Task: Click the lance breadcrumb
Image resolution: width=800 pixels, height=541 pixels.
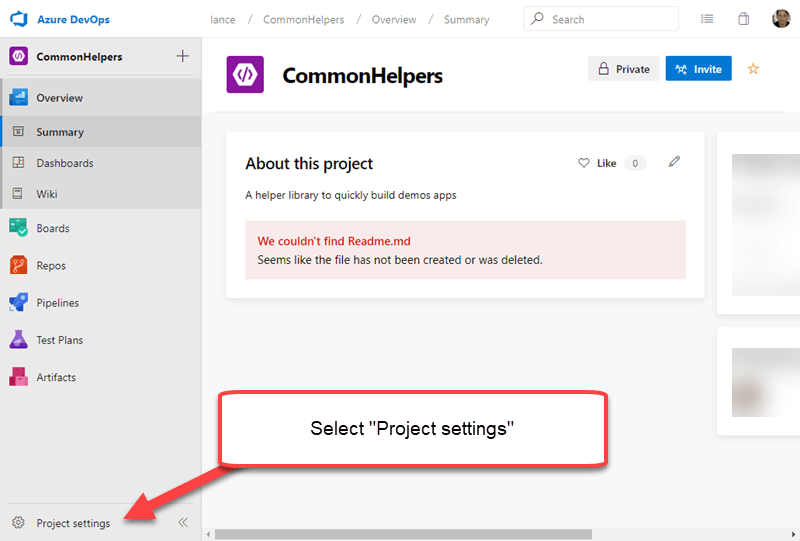Action: 222,19
